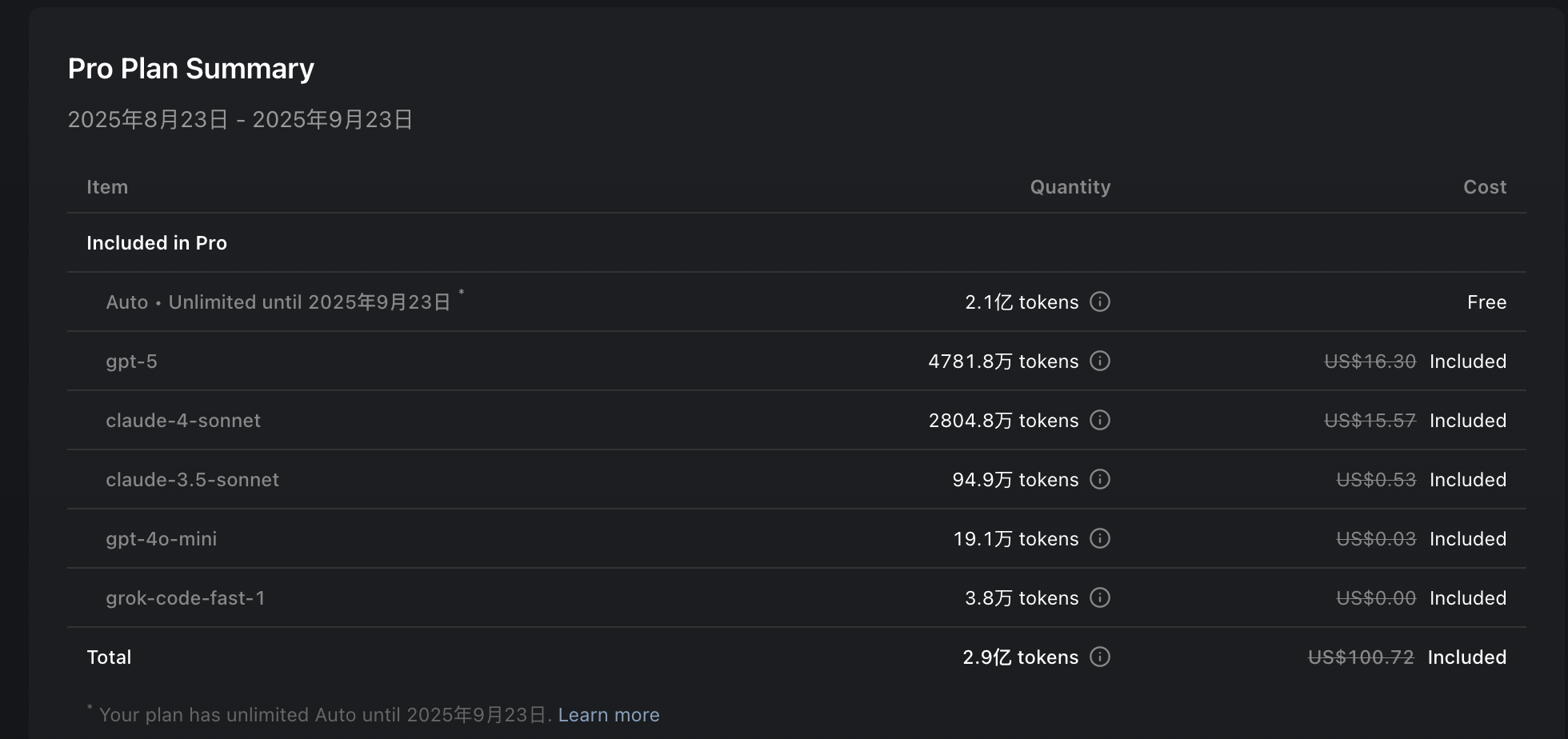Click the Item column header
Viewport: 1568px width, 739px height.
pyautogui.click(x=107, y=187)
